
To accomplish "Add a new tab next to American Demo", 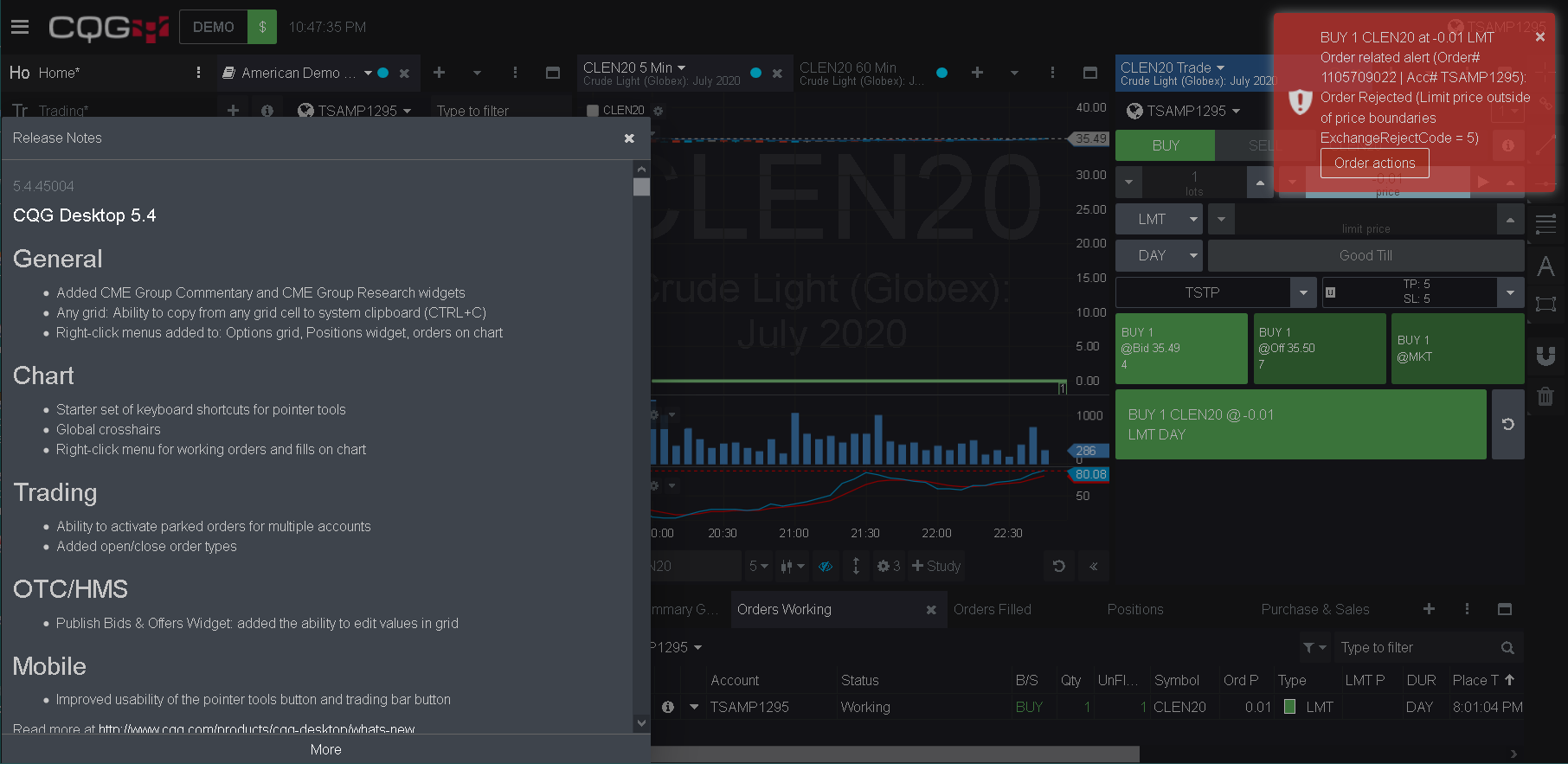I will [x=439, y=73].
